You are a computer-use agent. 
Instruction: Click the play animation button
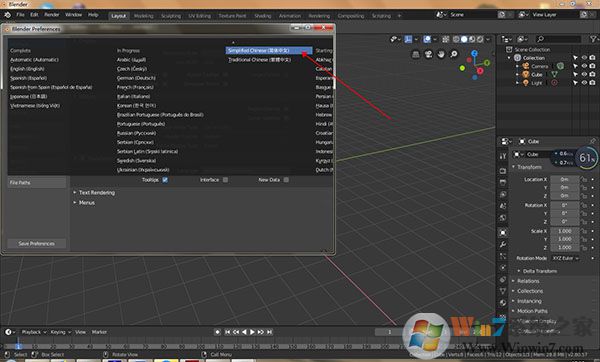tap(252, 332)
